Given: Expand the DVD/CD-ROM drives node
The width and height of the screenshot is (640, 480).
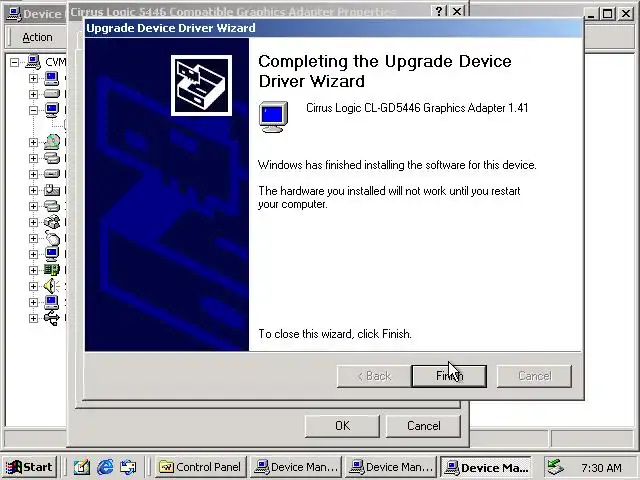Looking at the screenshot, I should pyautogui.click(x=33, y=142).
